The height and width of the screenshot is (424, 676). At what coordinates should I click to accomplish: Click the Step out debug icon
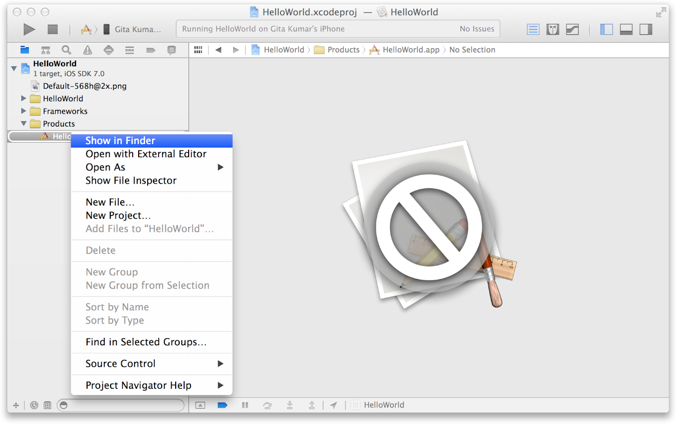click(x=311, y=405)
